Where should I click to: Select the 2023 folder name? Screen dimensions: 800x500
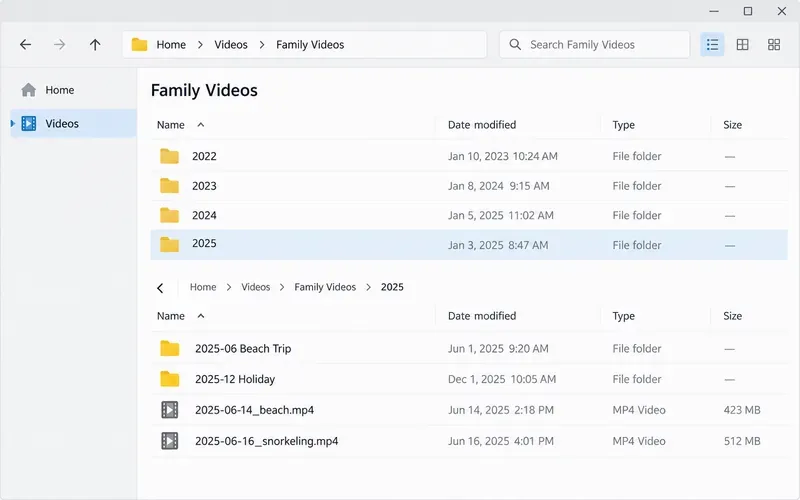tap(204, 186)
